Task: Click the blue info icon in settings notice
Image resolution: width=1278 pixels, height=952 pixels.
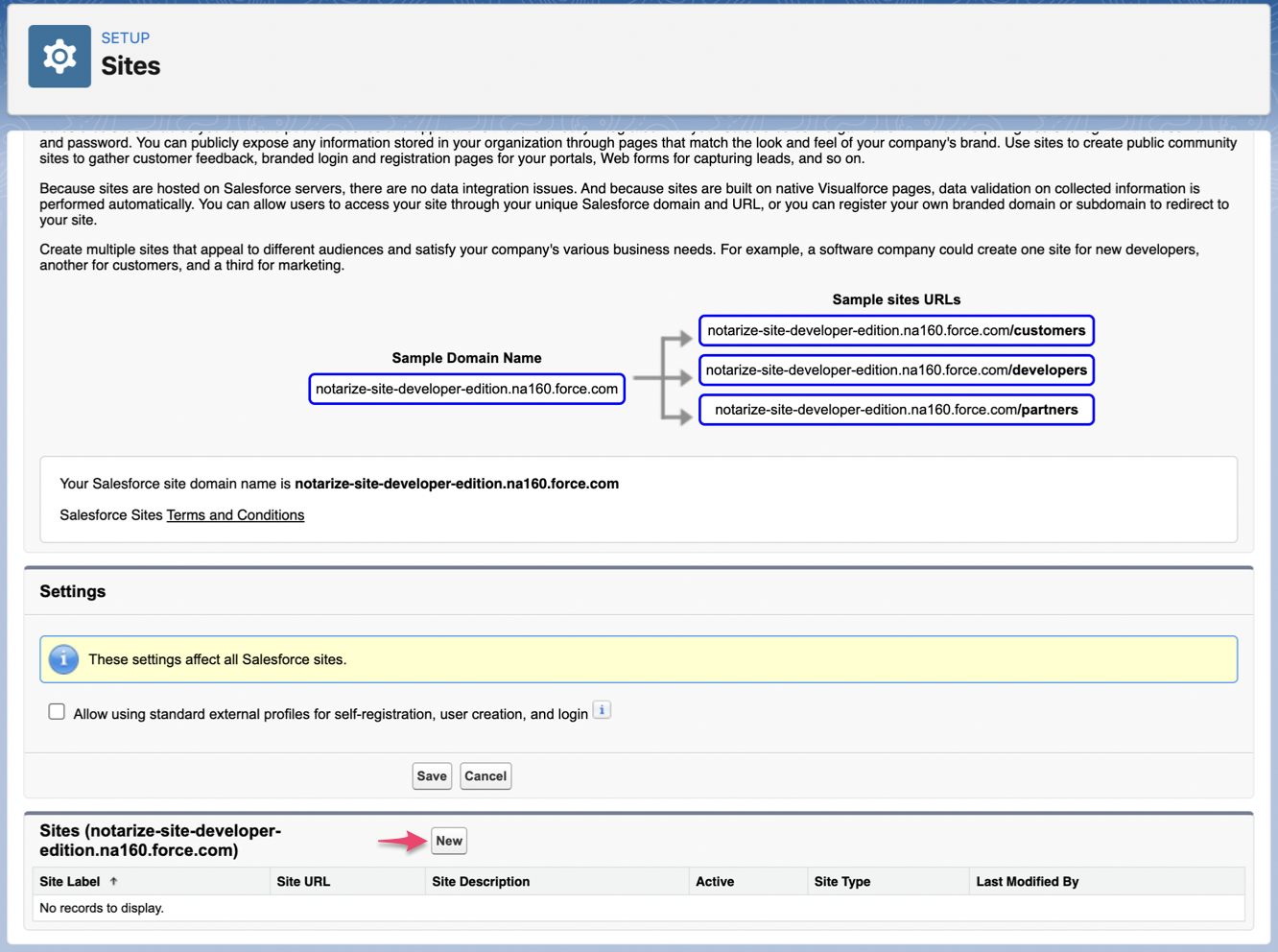Action: click(63, 659)
